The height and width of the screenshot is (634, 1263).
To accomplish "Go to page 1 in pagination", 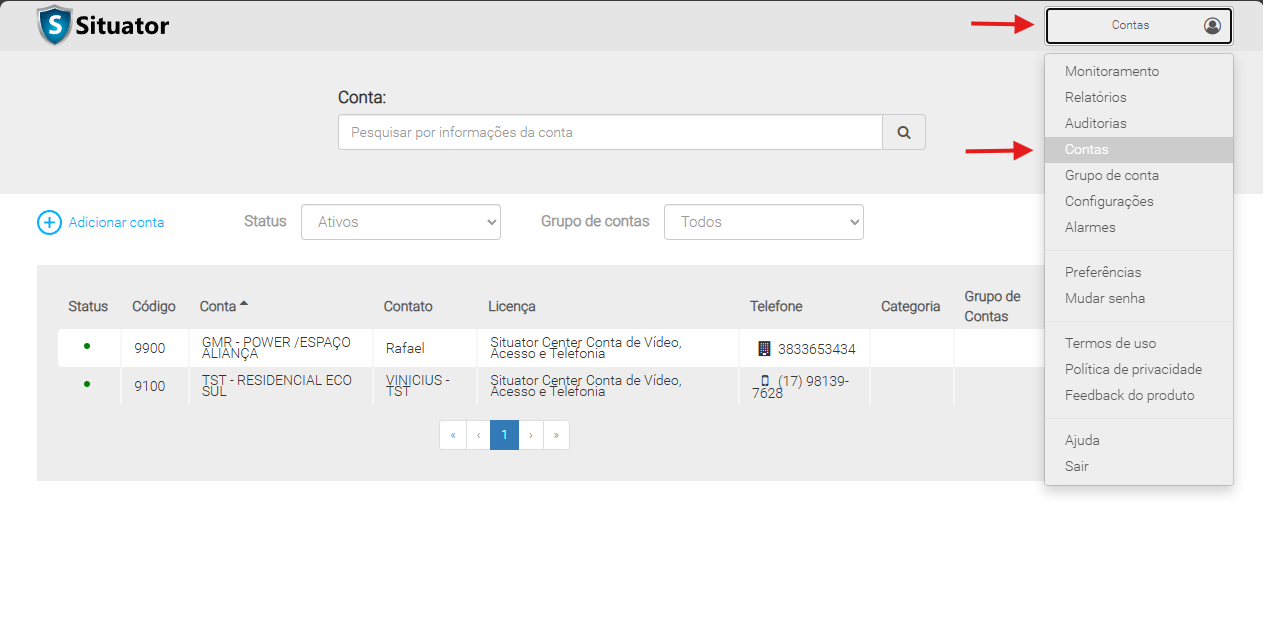I will (504, 435).
